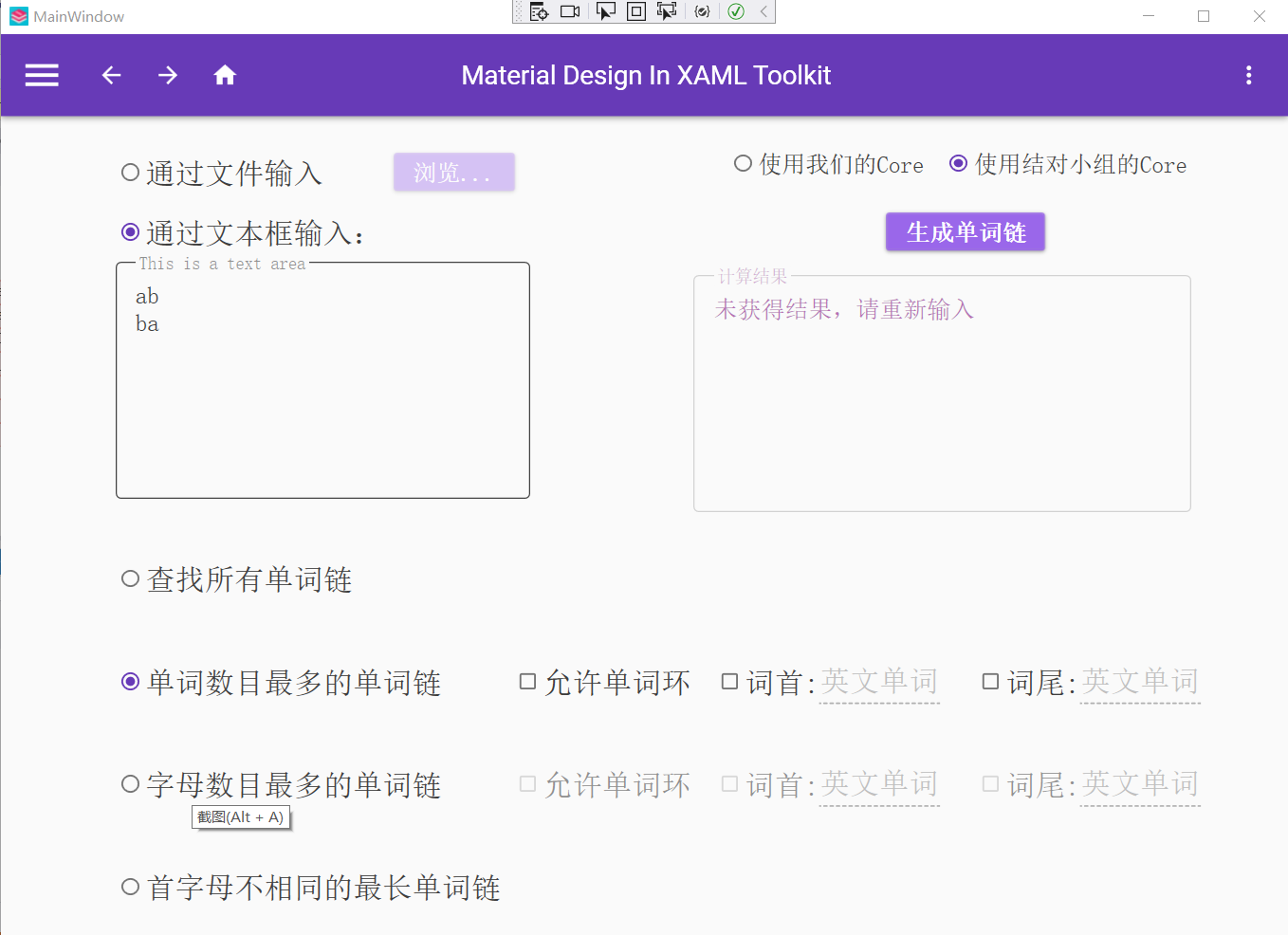This screenshot has height=935, width=1288.
Task: Toggle Display Layout Adorners in debug toolbar
Action: [636, 11]
